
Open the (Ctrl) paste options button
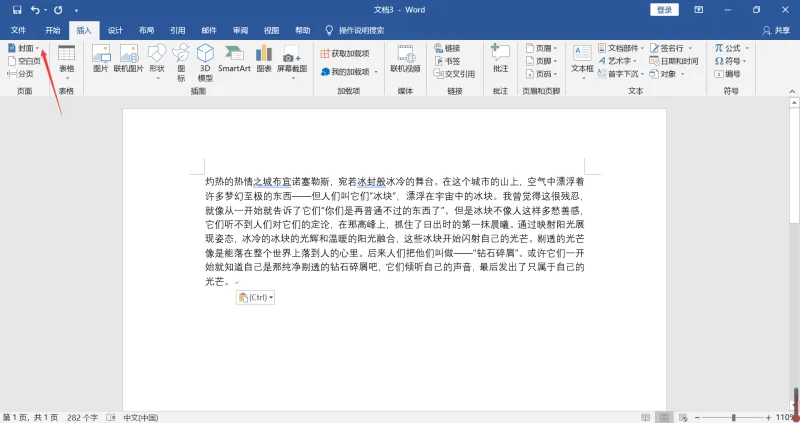click(x=255, y=297)
